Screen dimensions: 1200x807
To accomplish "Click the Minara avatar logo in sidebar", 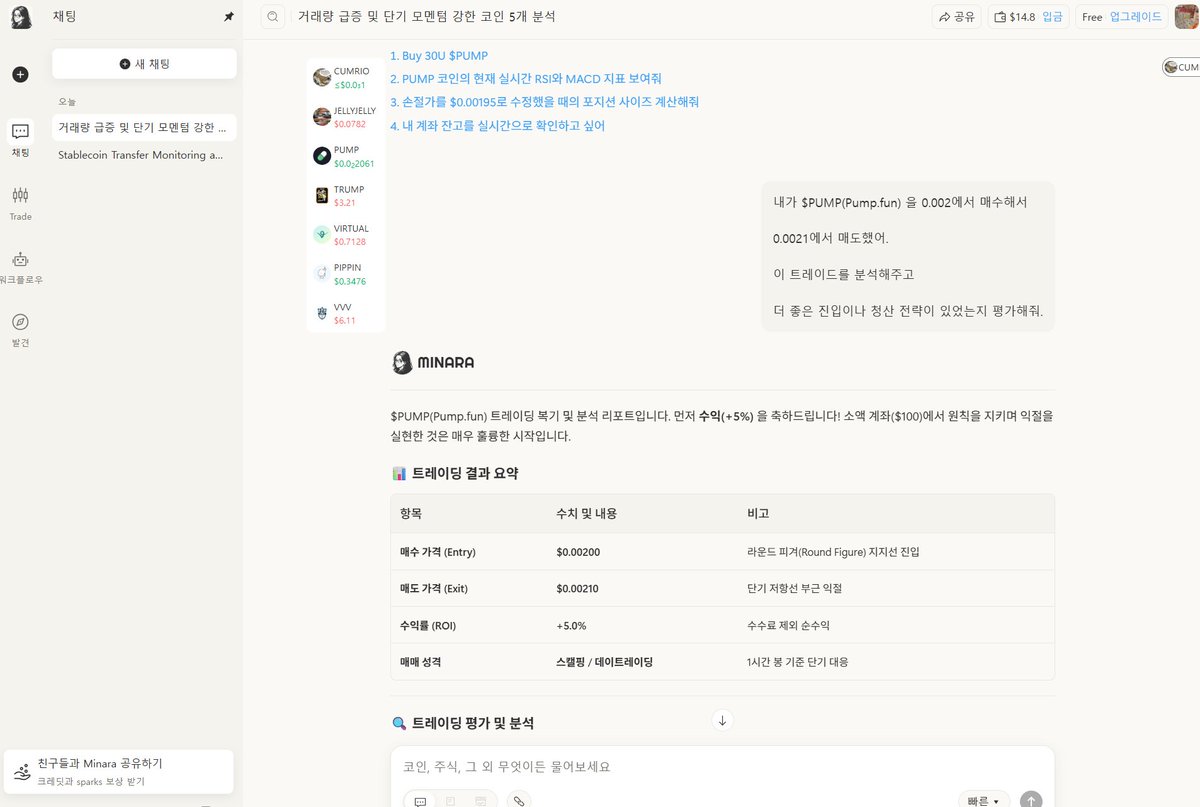I will click(x=21, y=17).
